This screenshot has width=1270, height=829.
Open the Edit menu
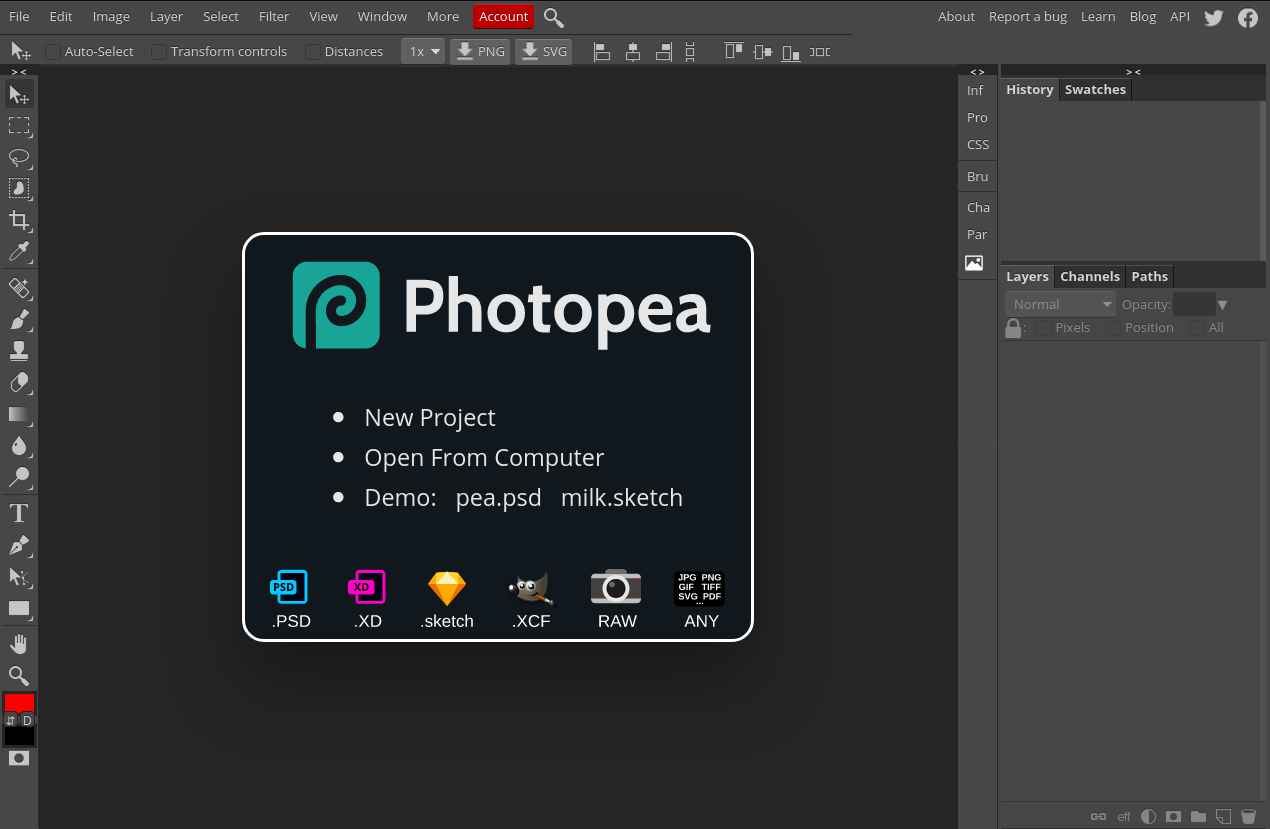point(61,17)
